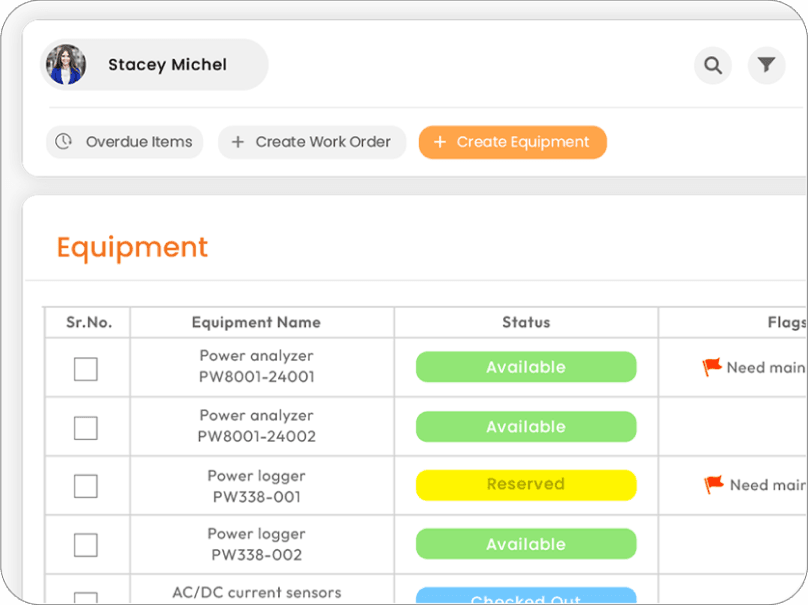This screenshot has height=605, width=808.
Task: Open the Stacey Michel user profile pill
Action: (154, 64)
